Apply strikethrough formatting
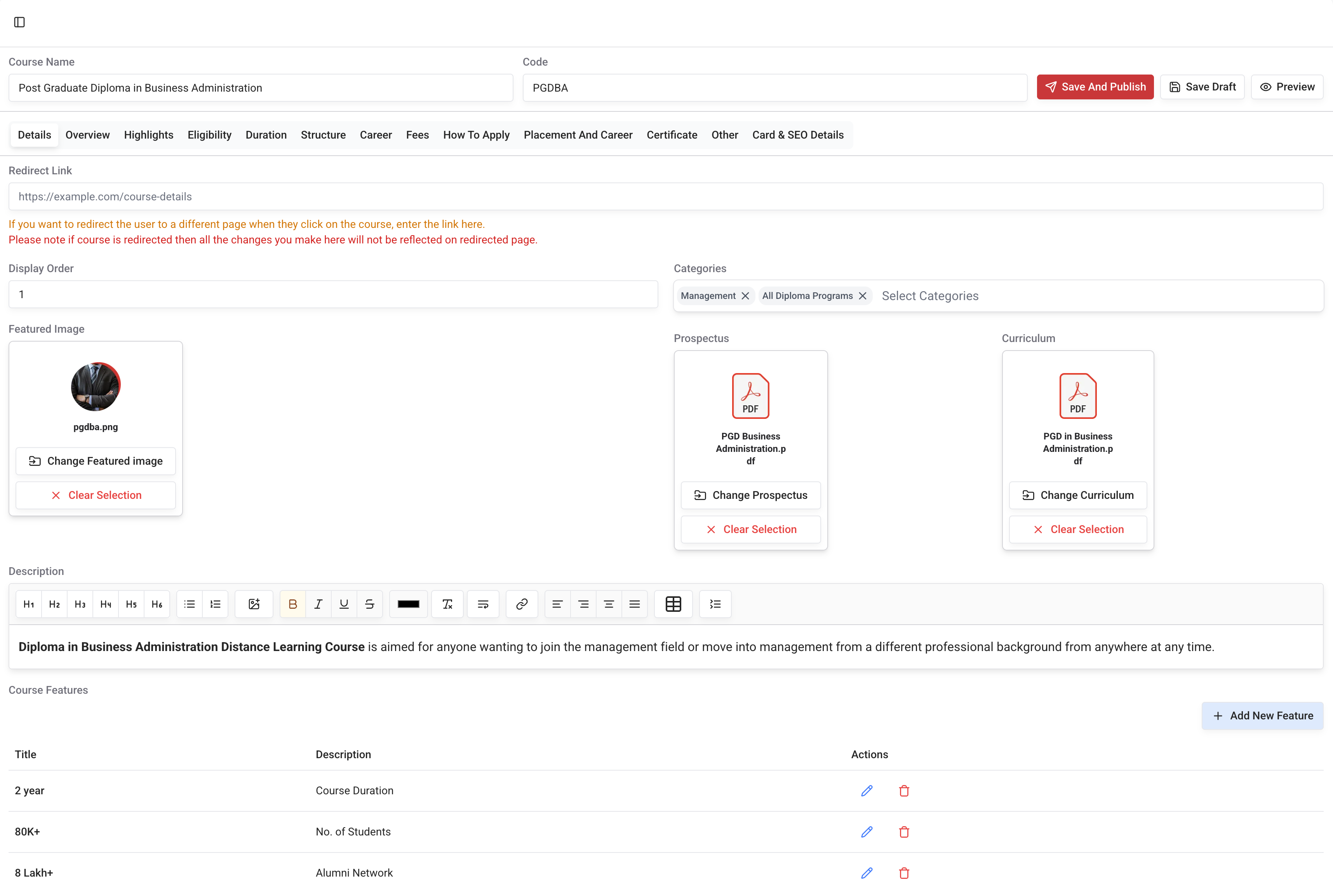This screenshot has width=1333, height=896. tap(369, 604)
